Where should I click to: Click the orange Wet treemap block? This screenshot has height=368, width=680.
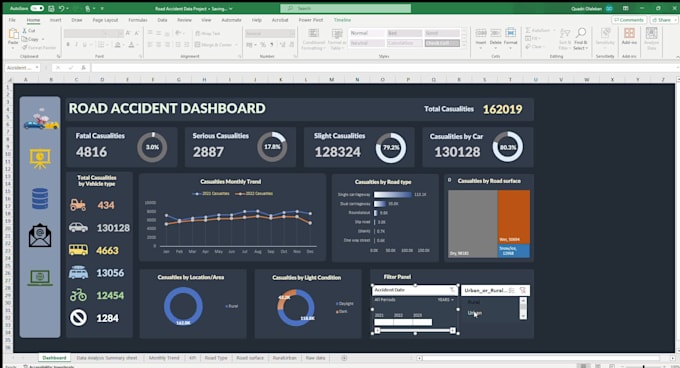click(514, 217)
